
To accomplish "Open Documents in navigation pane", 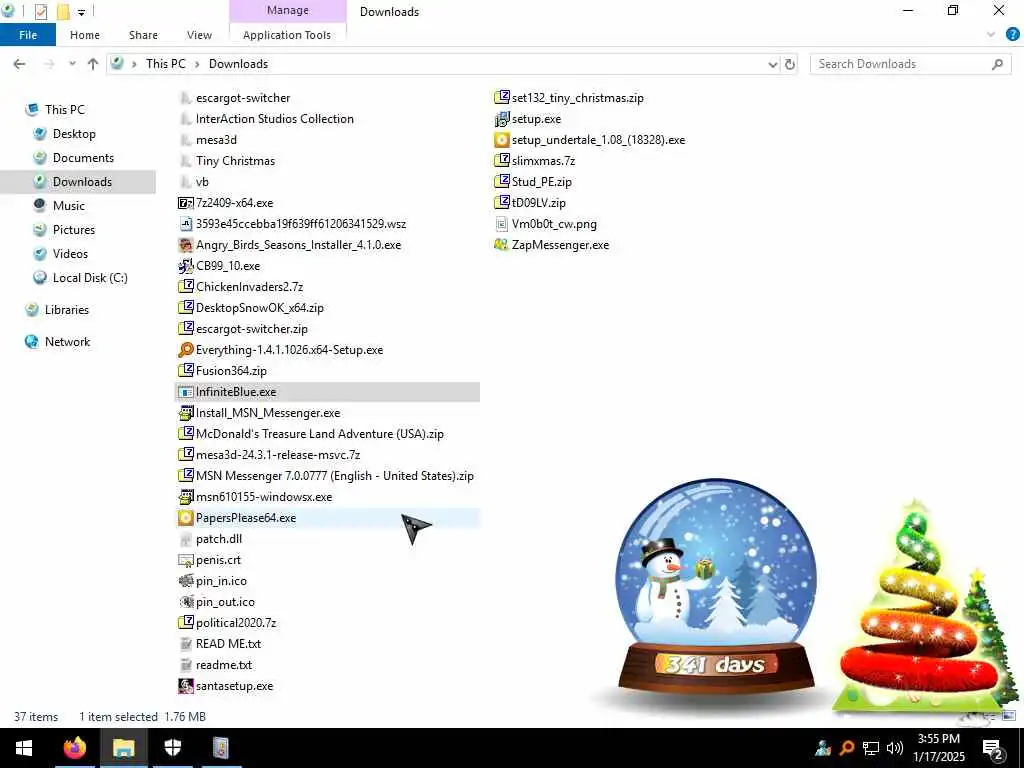I will pyautogui.click(x=83, y=158).
